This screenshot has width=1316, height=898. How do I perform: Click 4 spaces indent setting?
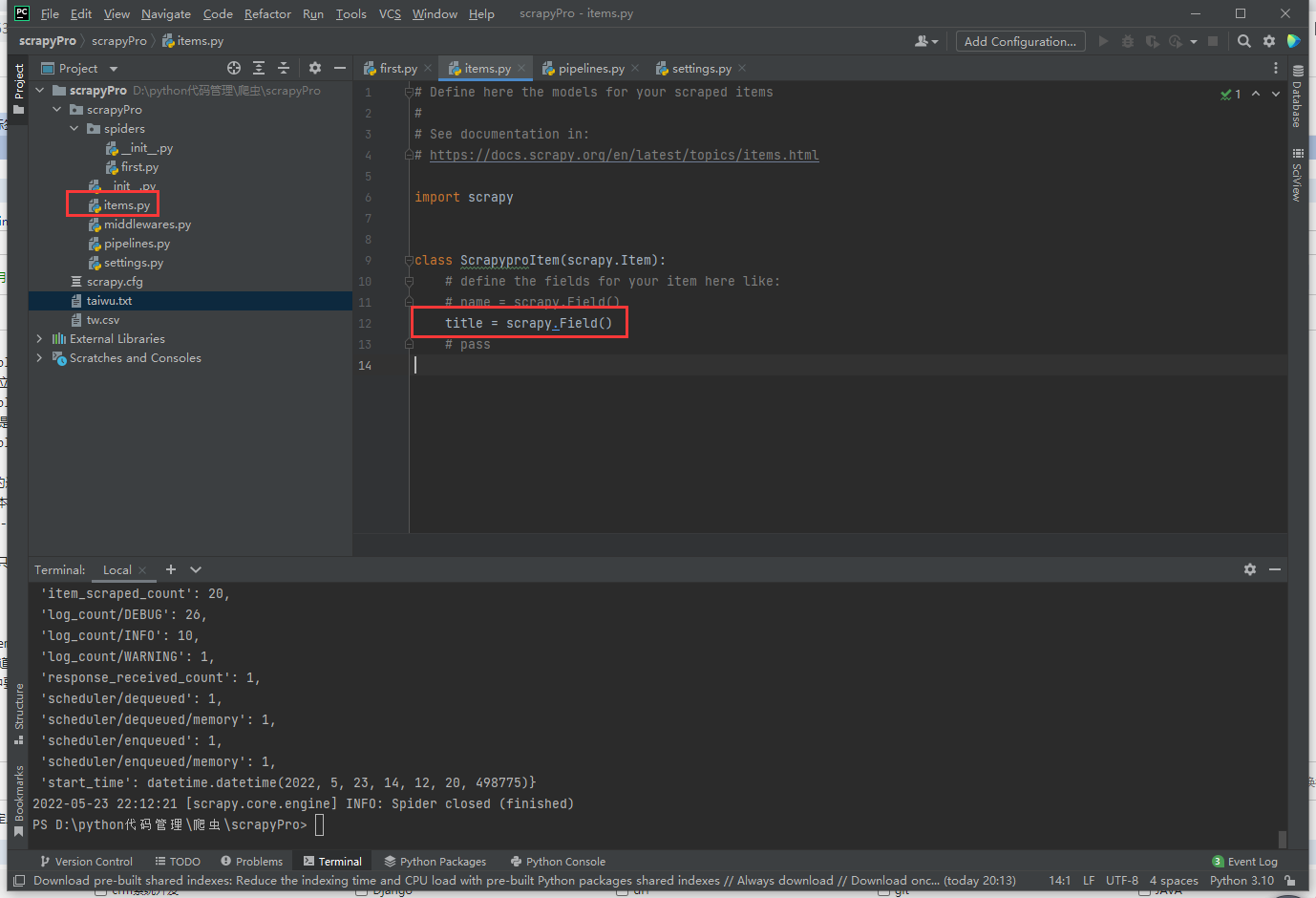tap(1174, 881)
